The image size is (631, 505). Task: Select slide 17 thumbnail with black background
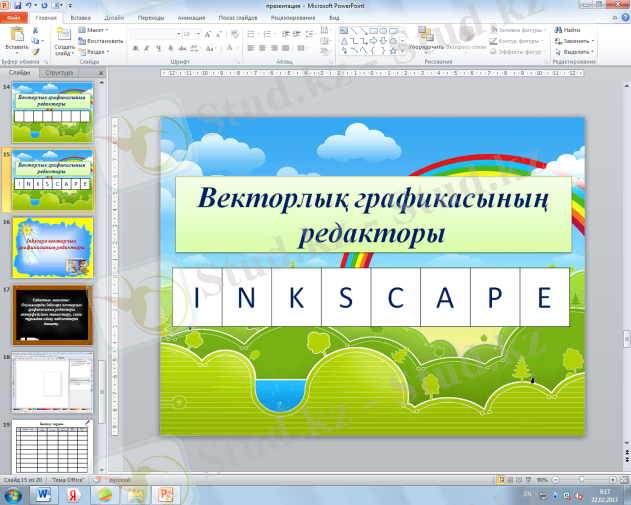[x=52, y=315]
